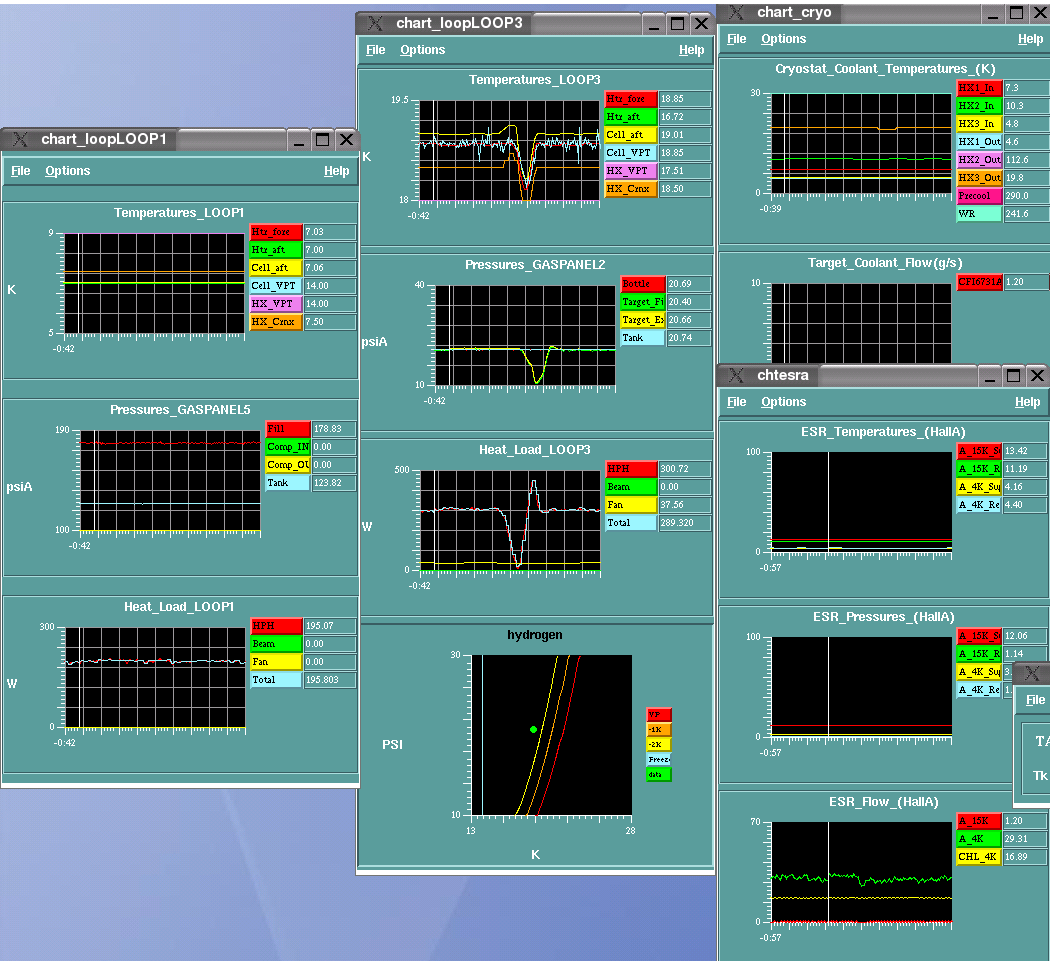Screen dimensions: 1050x961
Task: Open Options menu in chart_cryo window
Action: click(783, 39)
